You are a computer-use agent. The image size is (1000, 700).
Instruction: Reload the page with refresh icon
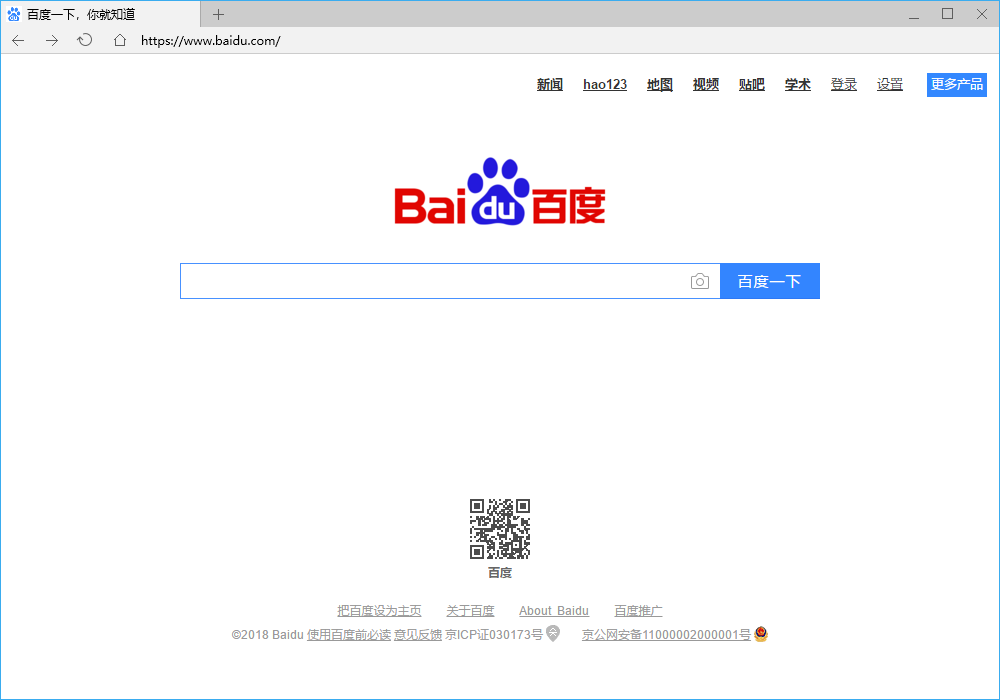[x=85, y=41]
